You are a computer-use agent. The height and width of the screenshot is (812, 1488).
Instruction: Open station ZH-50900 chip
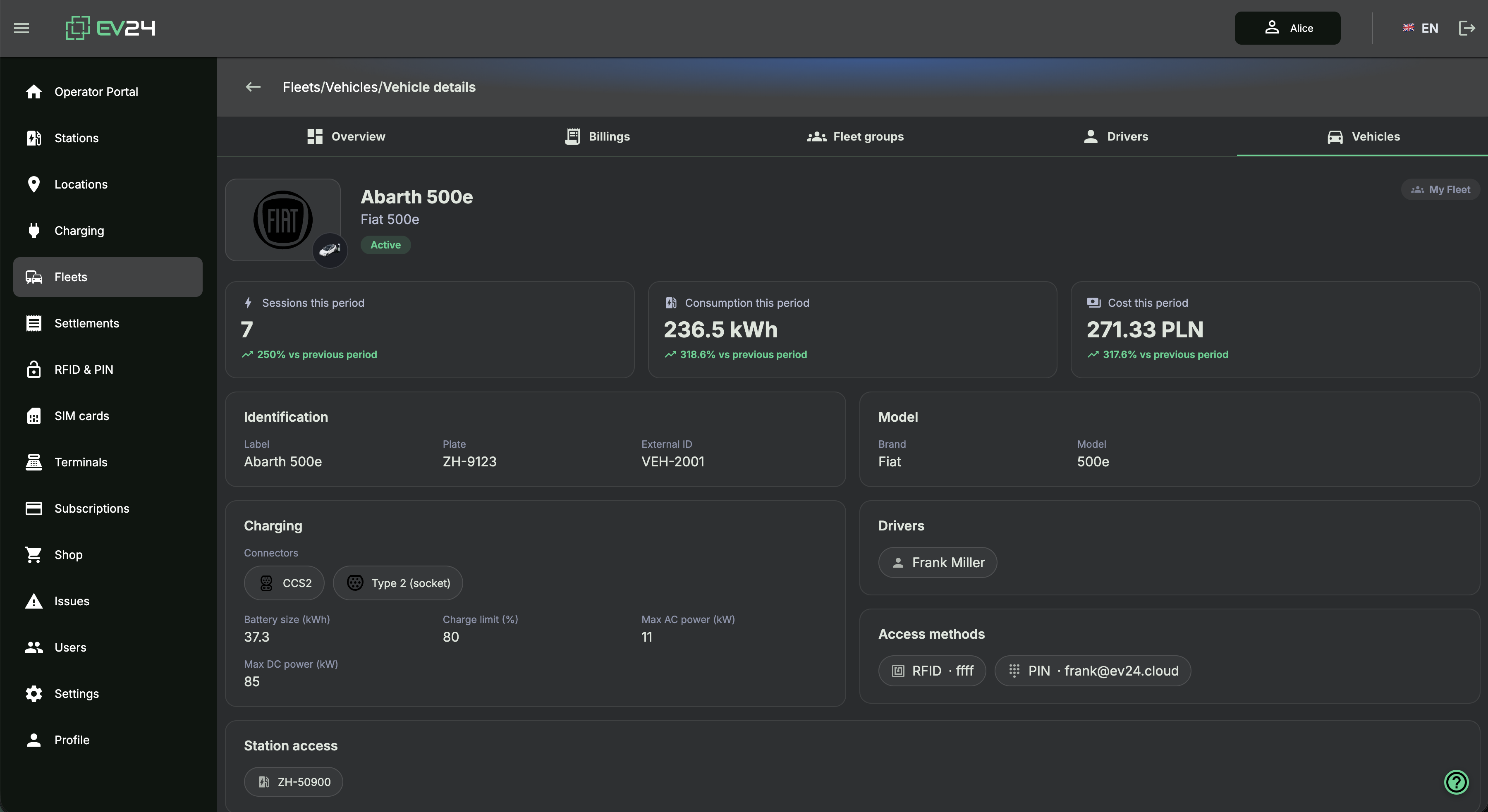coord(294,782)
